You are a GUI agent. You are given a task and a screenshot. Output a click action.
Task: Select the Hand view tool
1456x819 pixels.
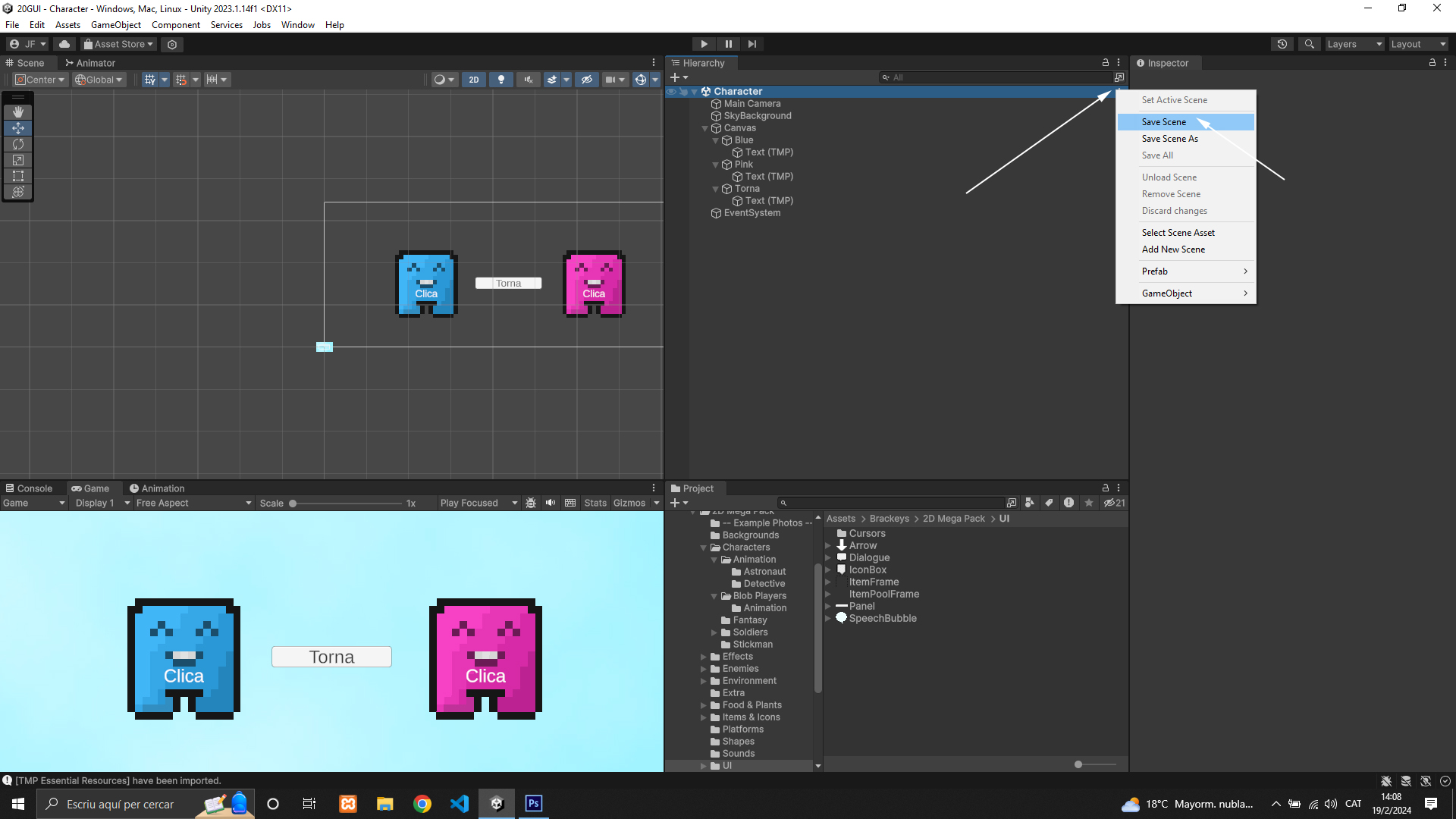click(x=18, y=112)
